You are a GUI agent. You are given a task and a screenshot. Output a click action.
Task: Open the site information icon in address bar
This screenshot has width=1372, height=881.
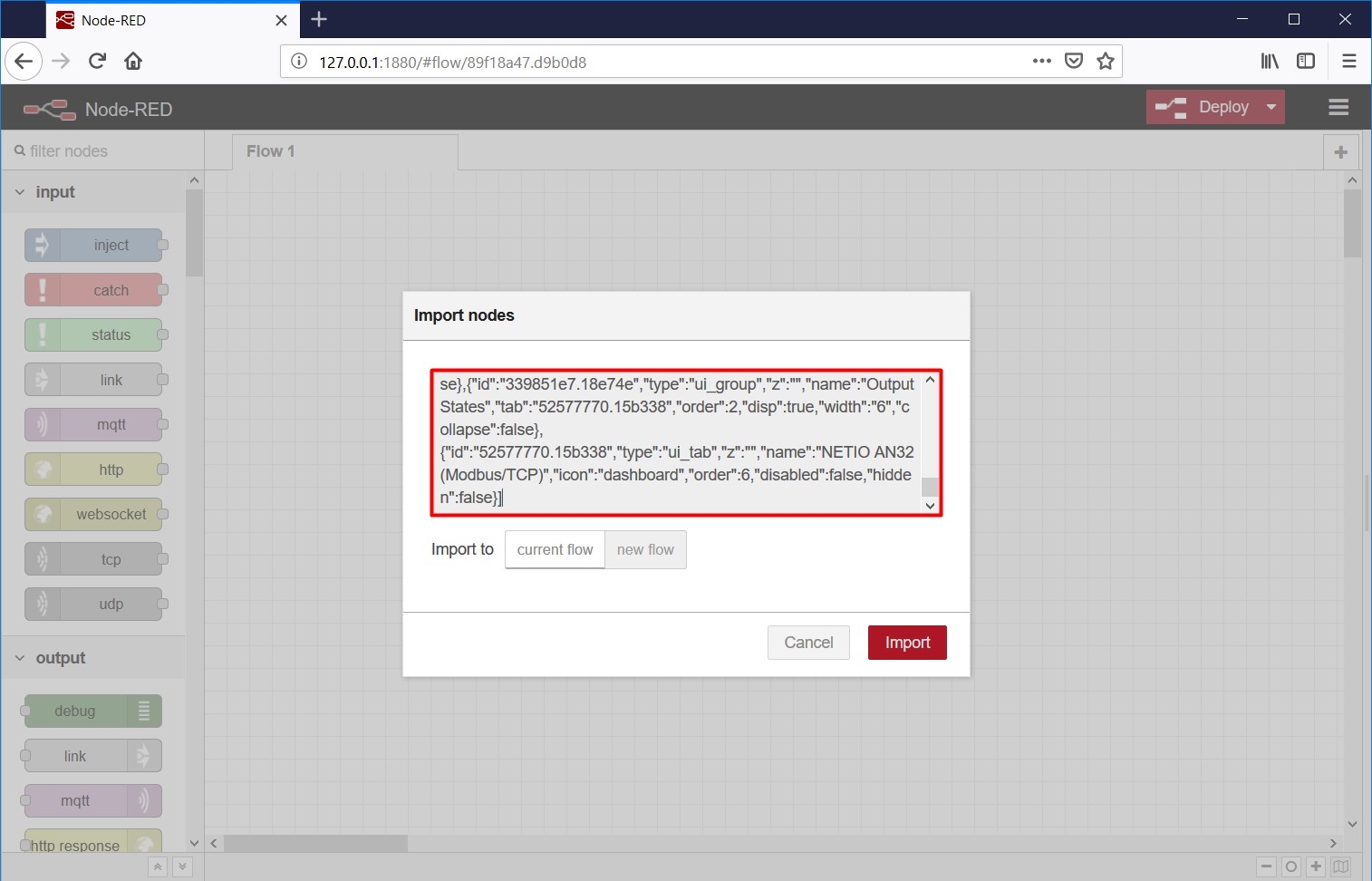(x=298, y=62)
